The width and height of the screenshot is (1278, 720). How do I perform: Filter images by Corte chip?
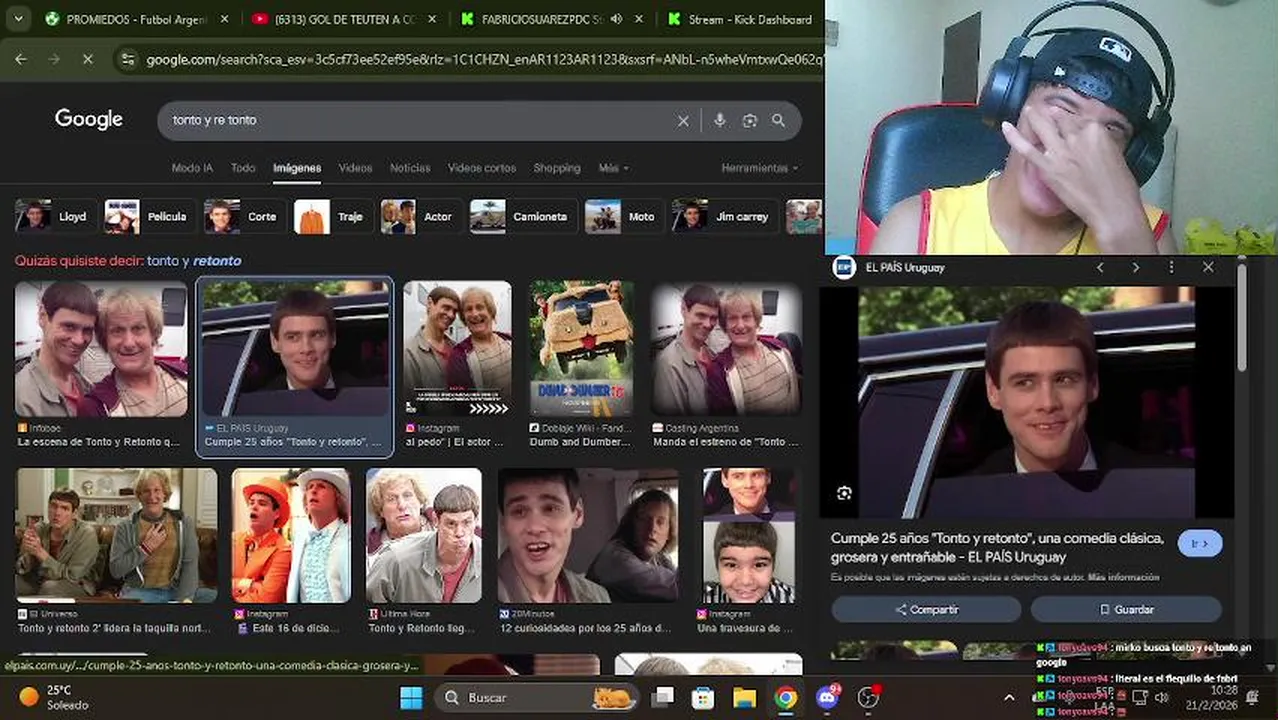pos(245,216)
